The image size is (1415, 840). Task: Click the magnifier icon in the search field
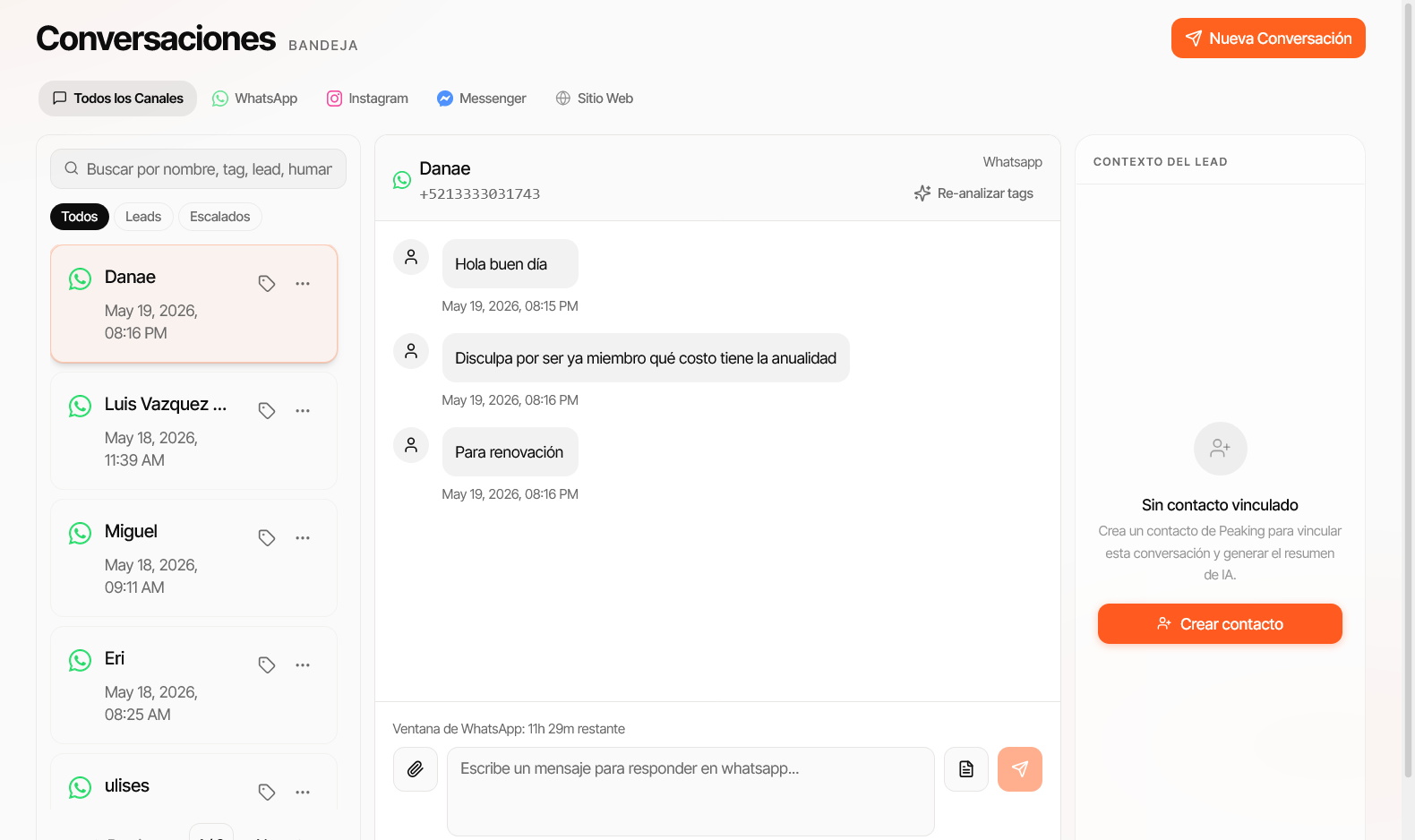72,168
